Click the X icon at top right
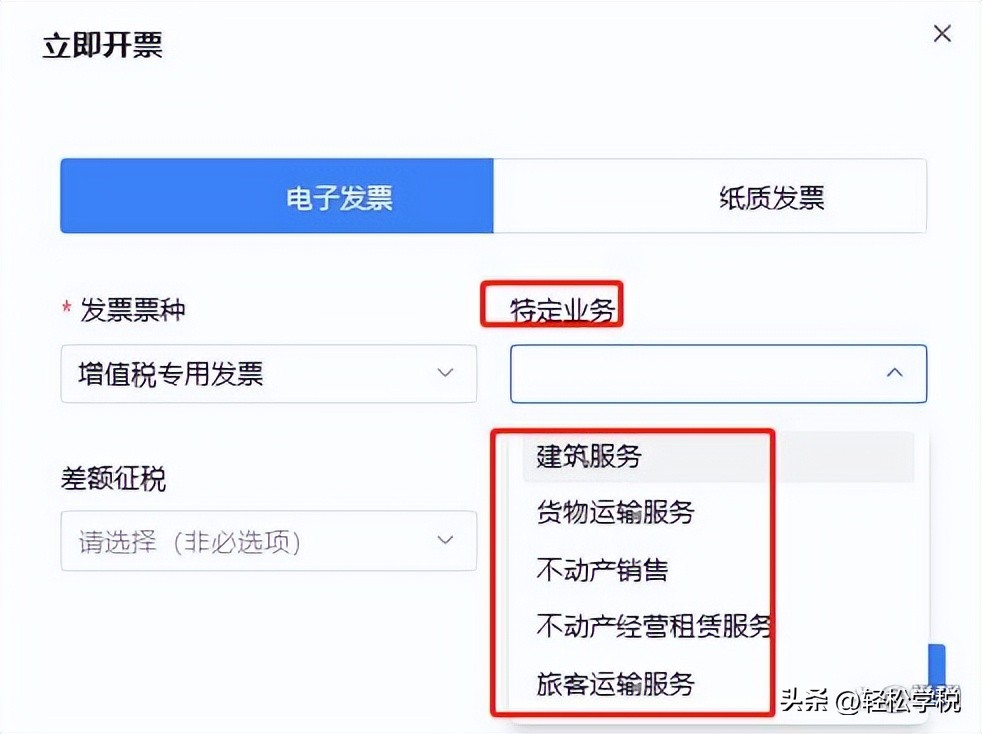 click(x=941, y=33)
